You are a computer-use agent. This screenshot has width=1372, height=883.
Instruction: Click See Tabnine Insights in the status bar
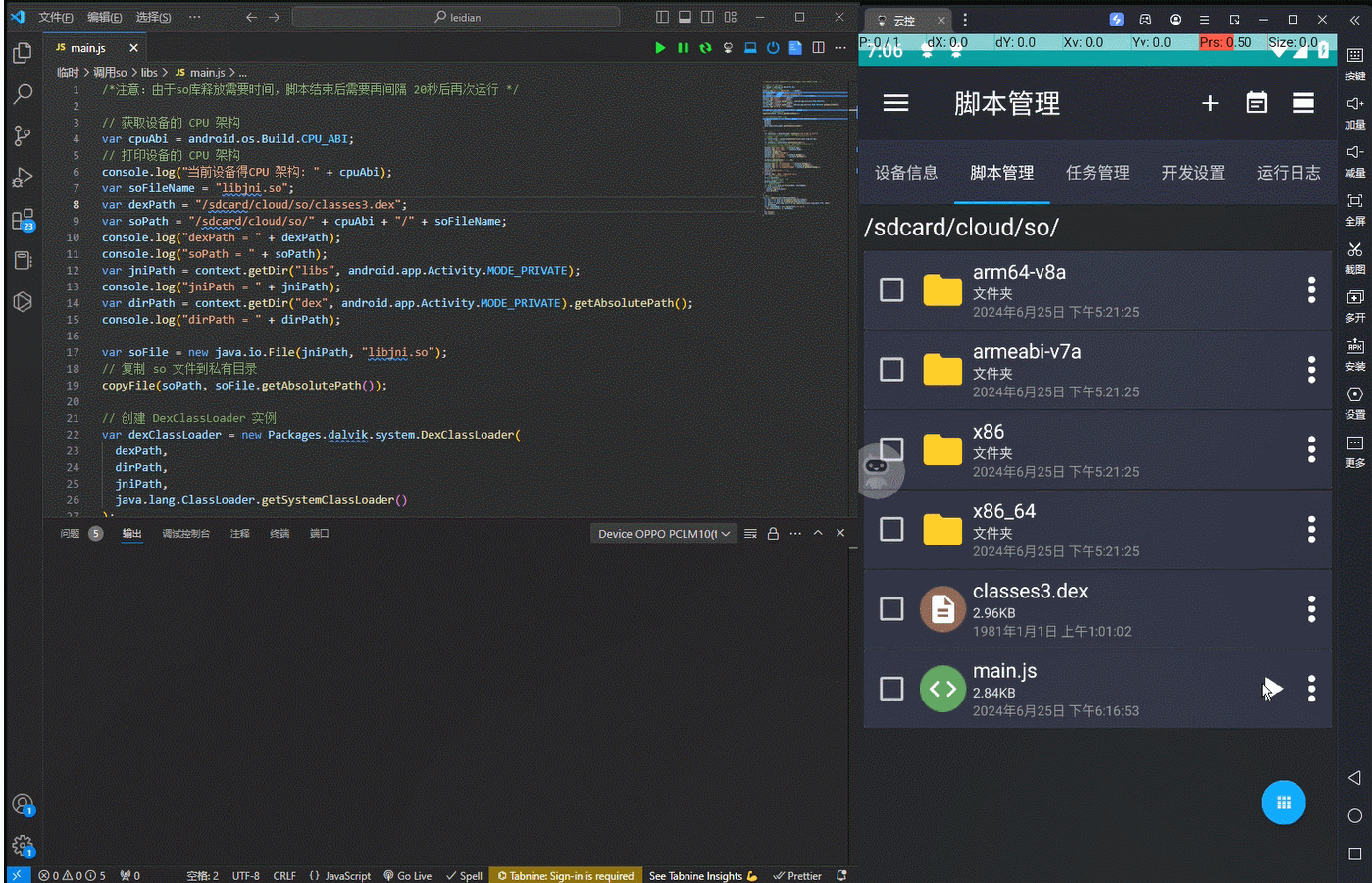(695, 875)
